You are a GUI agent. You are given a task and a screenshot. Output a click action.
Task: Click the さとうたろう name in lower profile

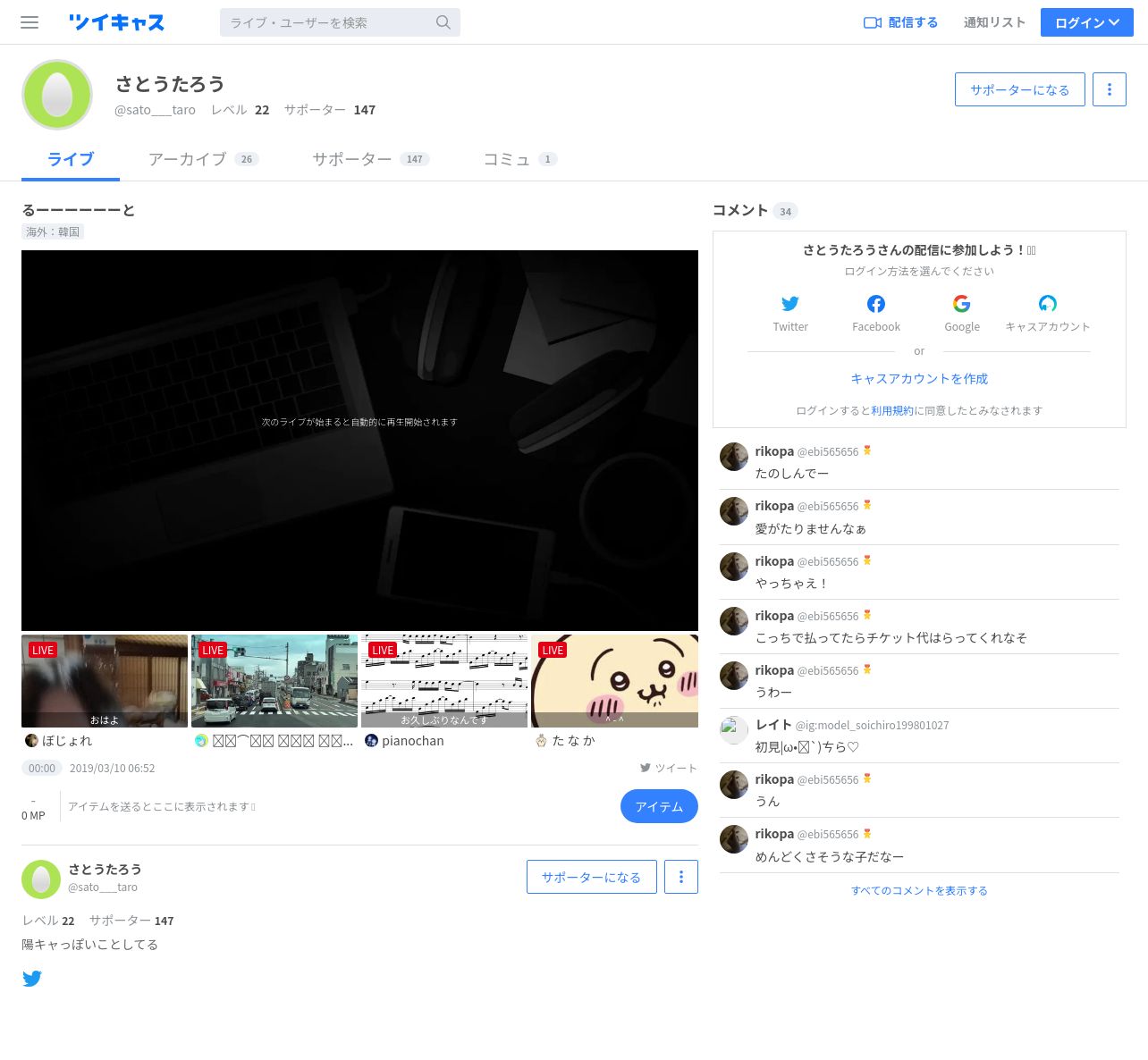click(105, 869)
